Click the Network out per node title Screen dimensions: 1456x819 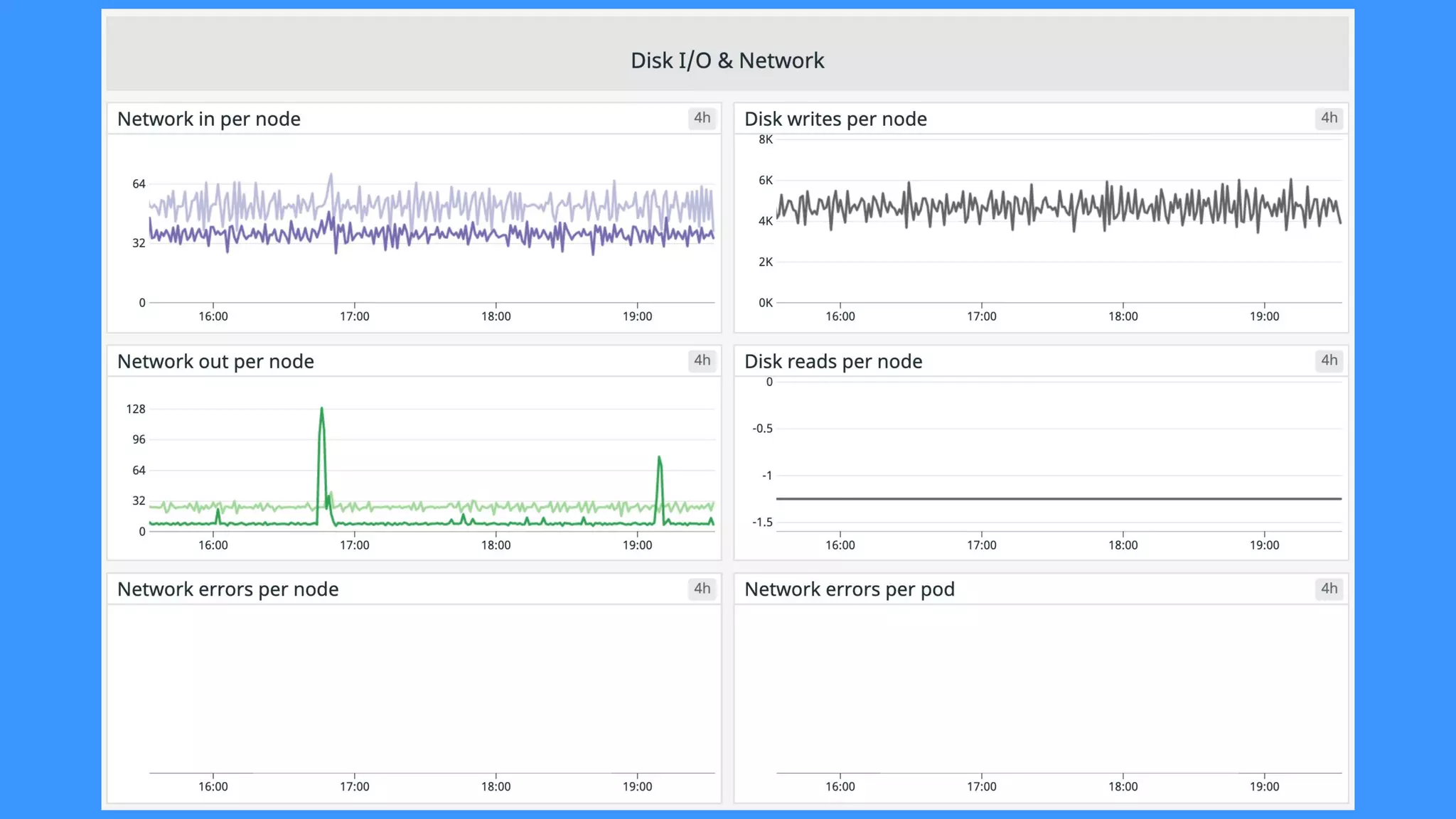pyautogui.click(x=215, y=362)
